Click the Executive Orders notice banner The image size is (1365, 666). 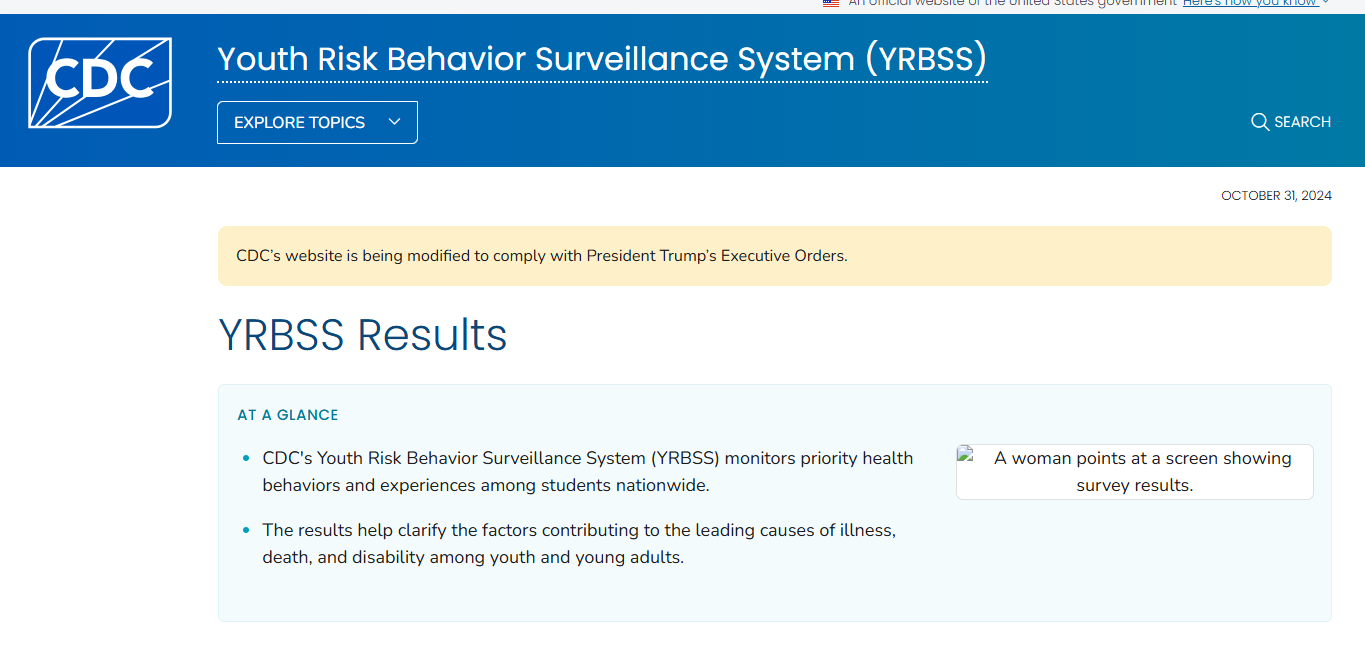tap(774, 256)
